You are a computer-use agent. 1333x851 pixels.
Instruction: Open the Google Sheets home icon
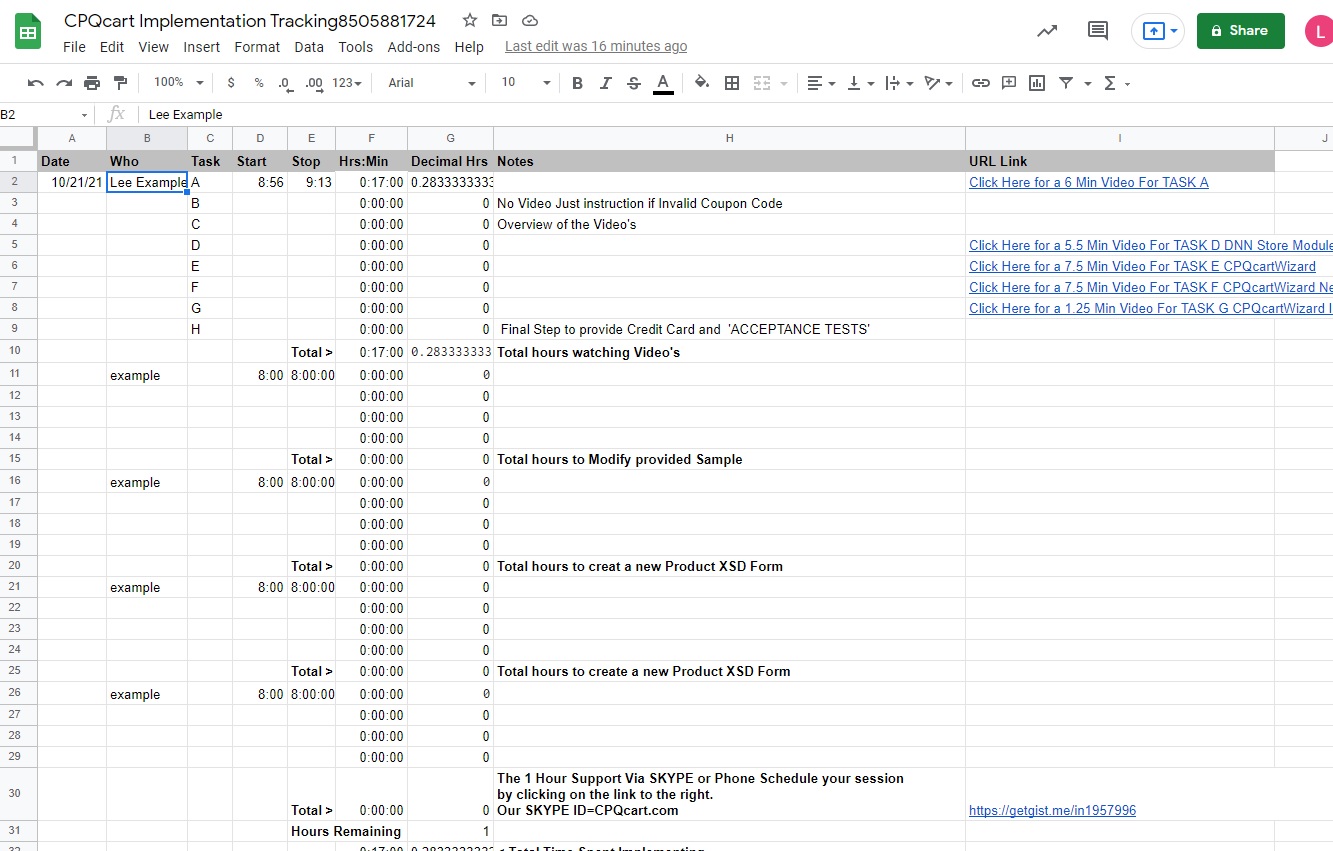coord(28,32)
